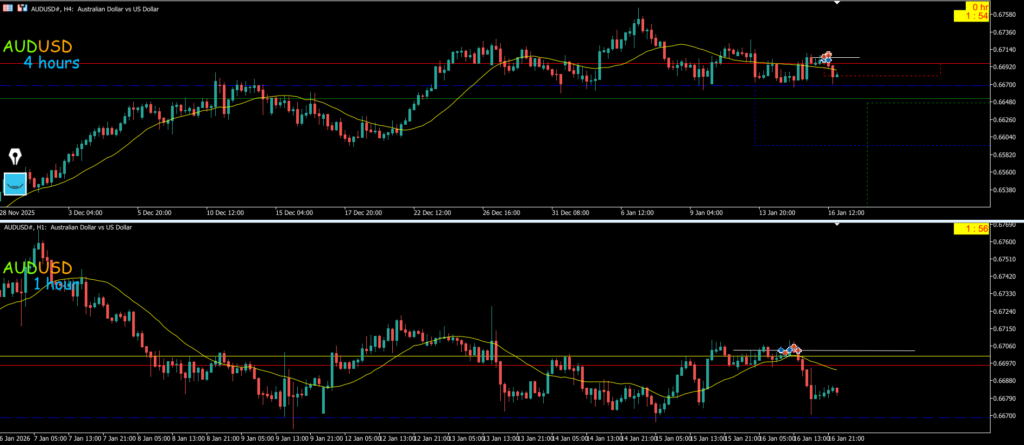
Task: Click the trade marker cluster on H4 chart
Action: point(824,58)
